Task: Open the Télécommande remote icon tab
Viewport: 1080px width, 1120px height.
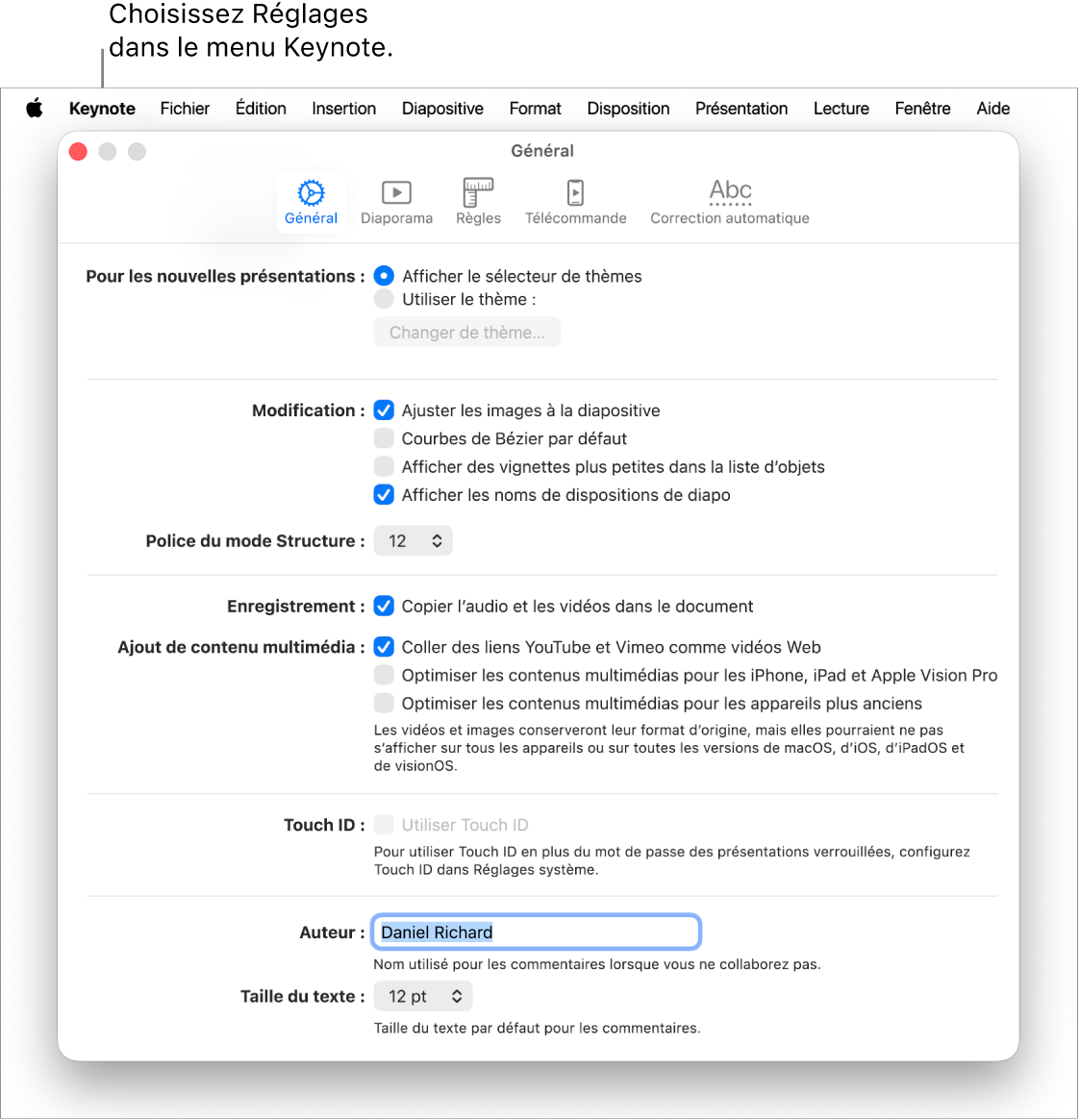Action: coord(575,202)
